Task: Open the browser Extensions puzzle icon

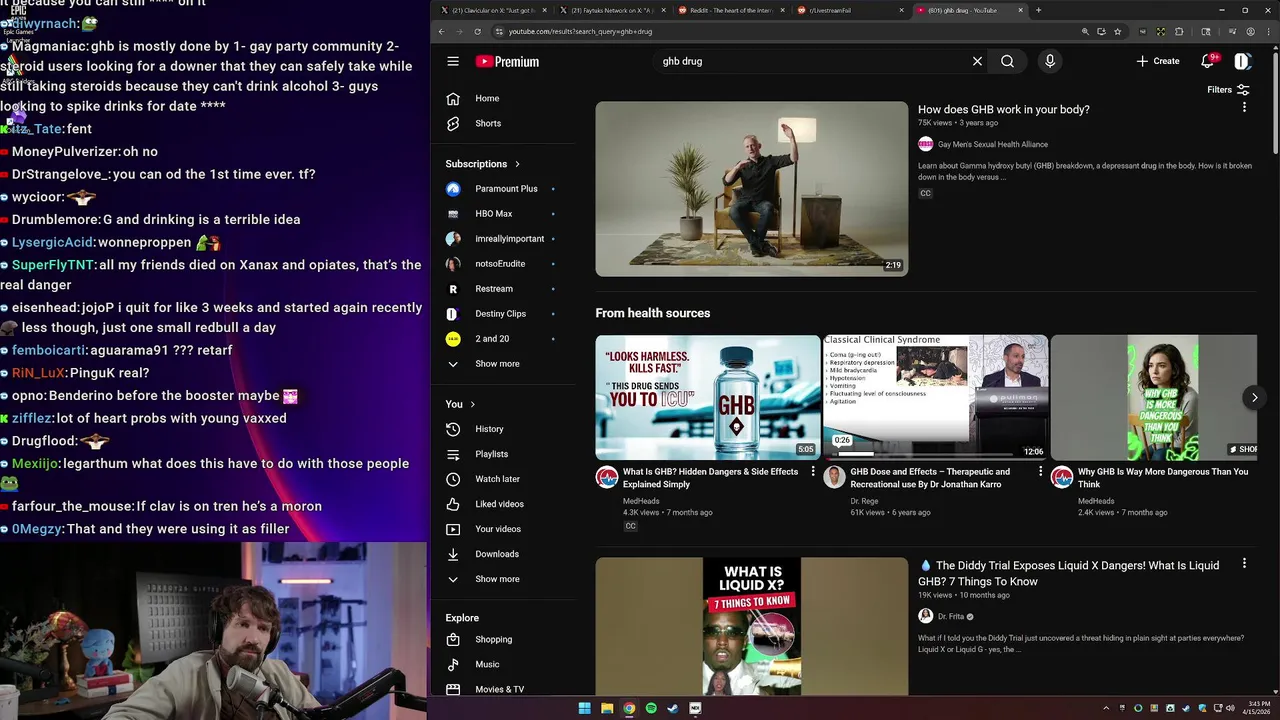Action: (1179, 31)
